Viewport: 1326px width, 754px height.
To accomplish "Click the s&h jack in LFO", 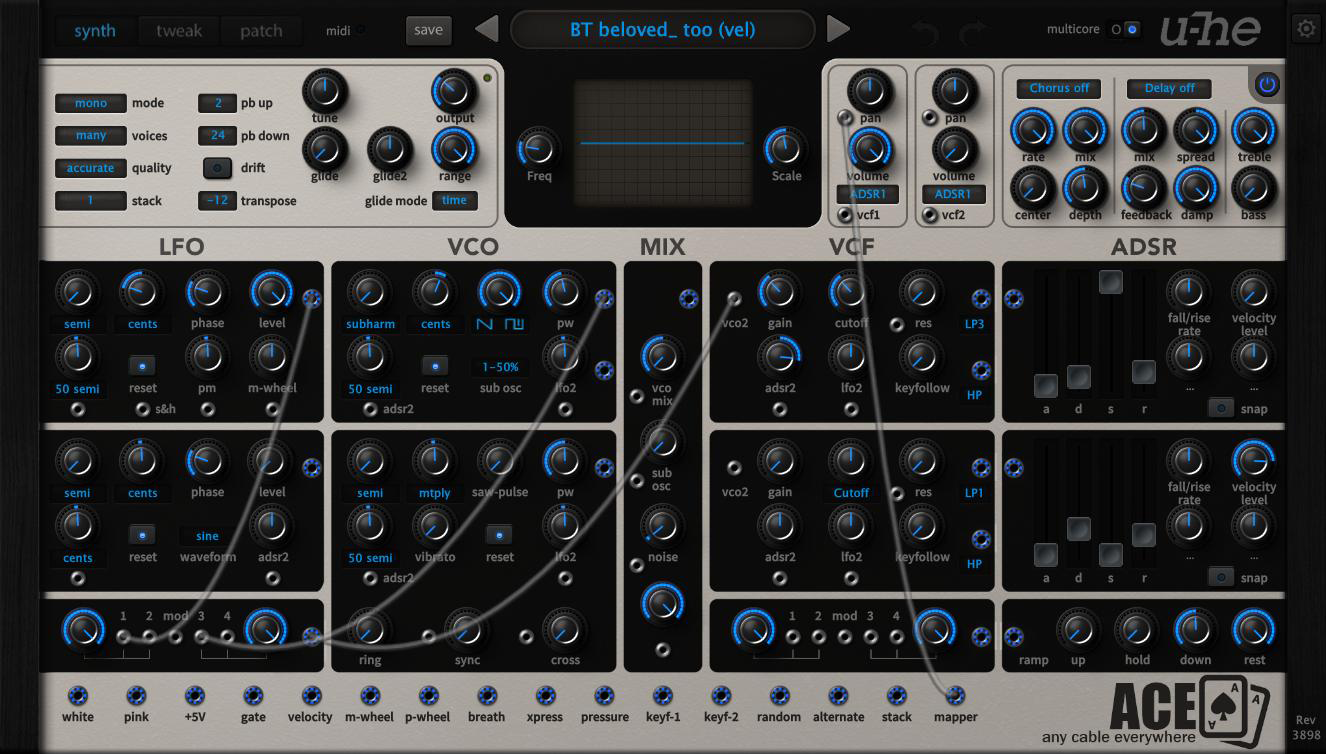I will [x=143, y=409].
